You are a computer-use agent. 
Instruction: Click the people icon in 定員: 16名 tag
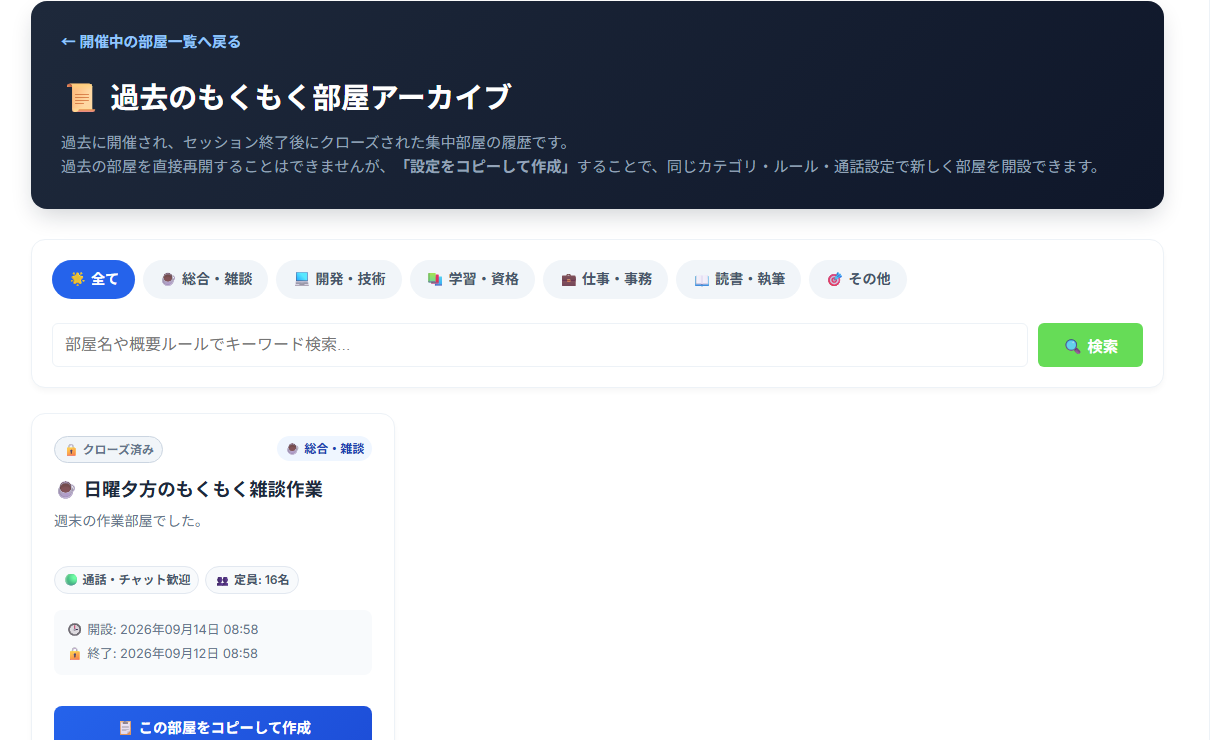coord(222,580)
